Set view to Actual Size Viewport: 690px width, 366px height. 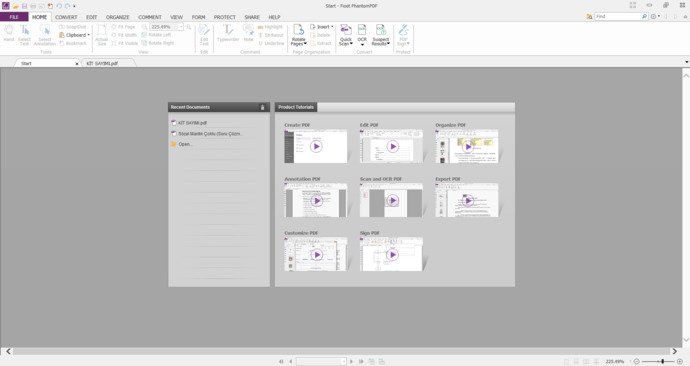tap(102, 35)
